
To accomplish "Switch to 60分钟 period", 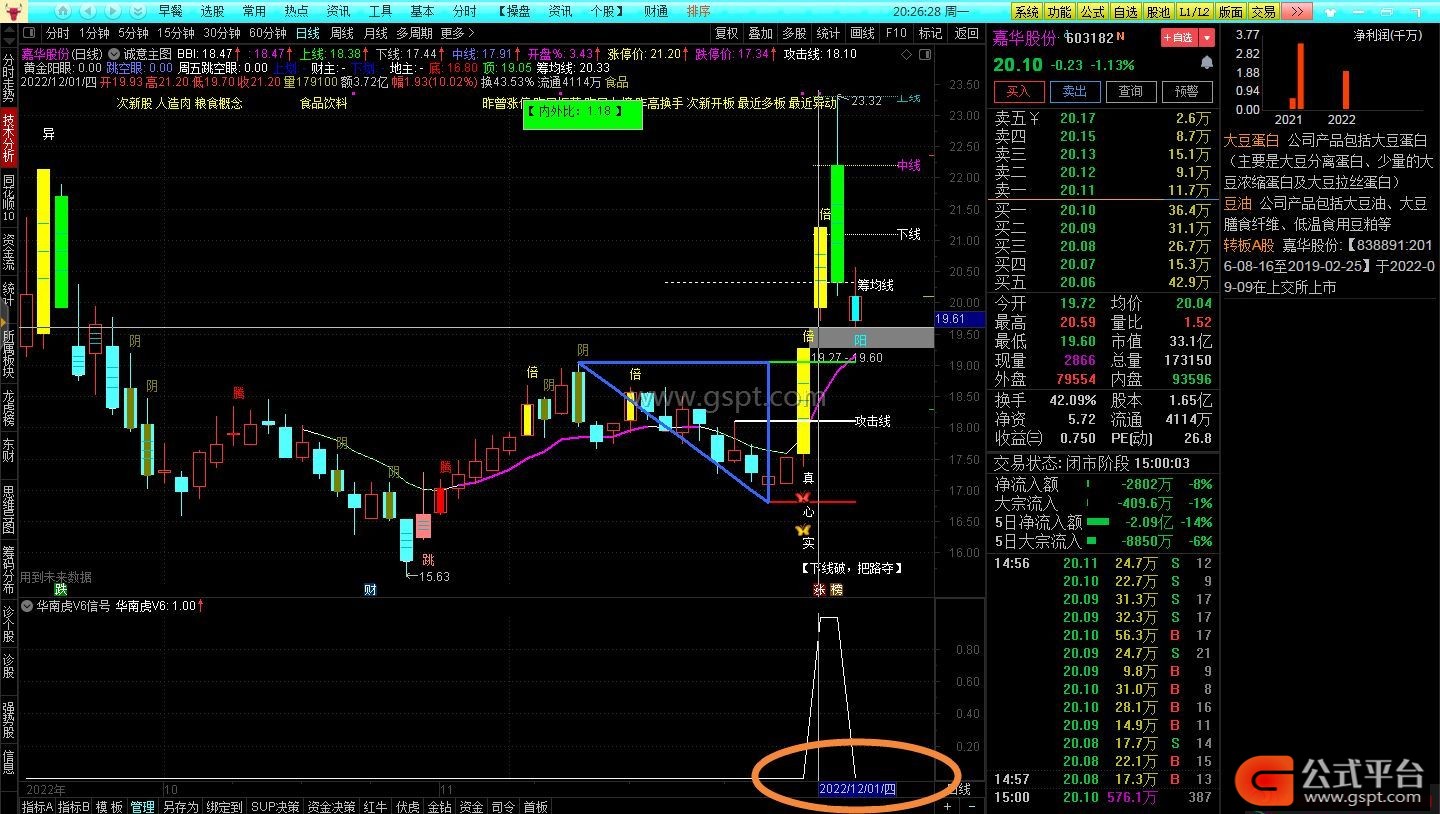I will [267, 33].
